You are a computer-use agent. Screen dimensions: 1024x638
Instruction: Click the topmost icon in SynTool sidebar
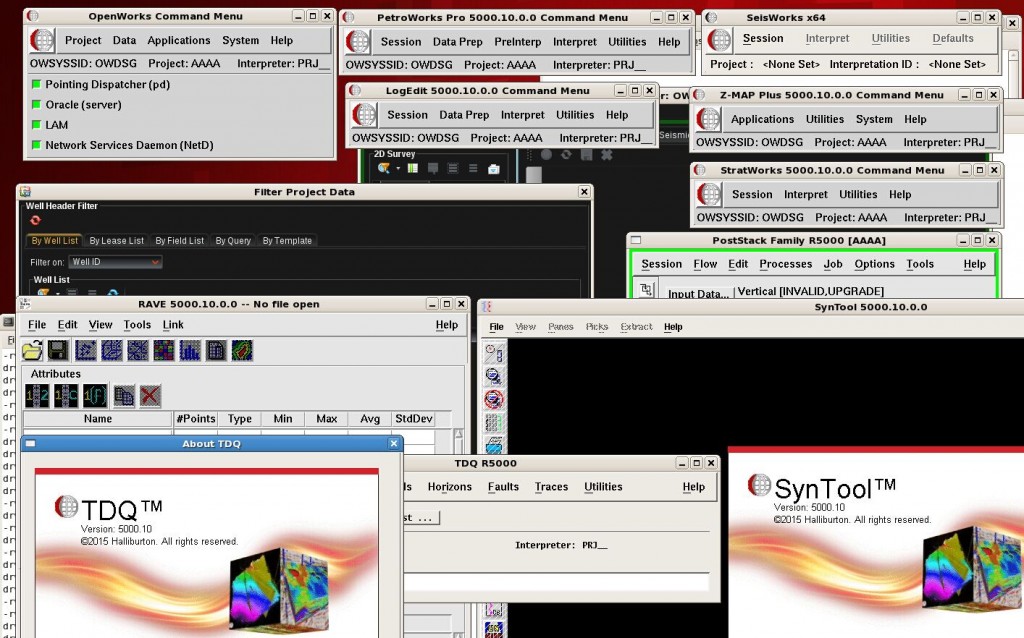point(494,353)
